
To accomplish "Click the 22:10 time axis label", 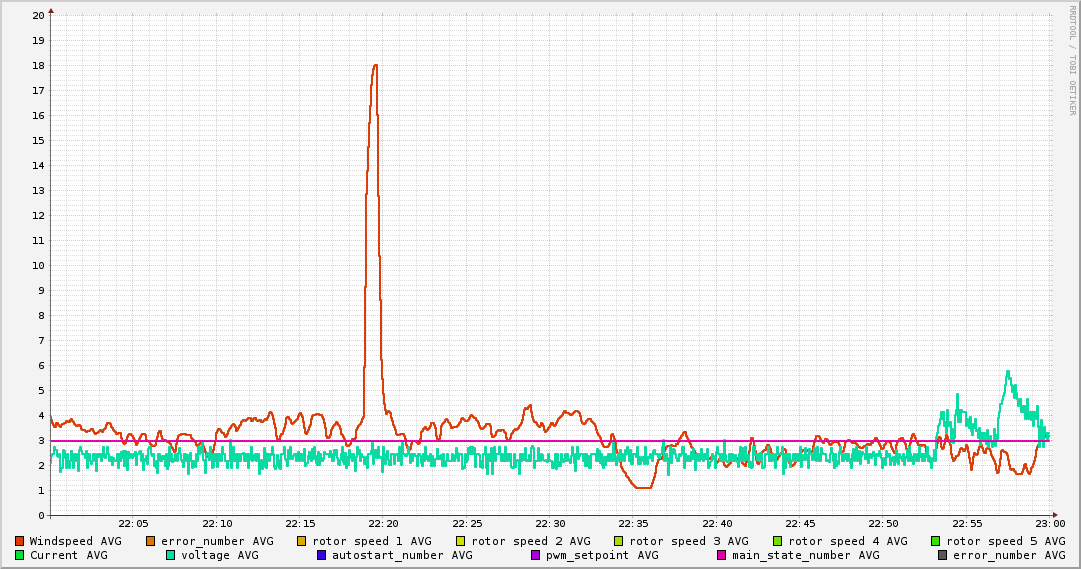I will [217, 524].
